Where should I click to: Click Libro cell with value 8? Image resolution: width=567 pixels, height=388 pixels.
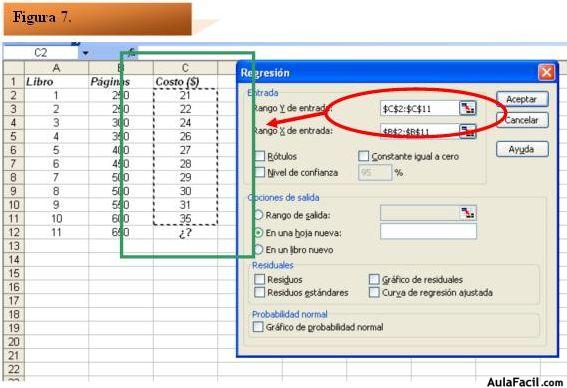click(56, 191)
